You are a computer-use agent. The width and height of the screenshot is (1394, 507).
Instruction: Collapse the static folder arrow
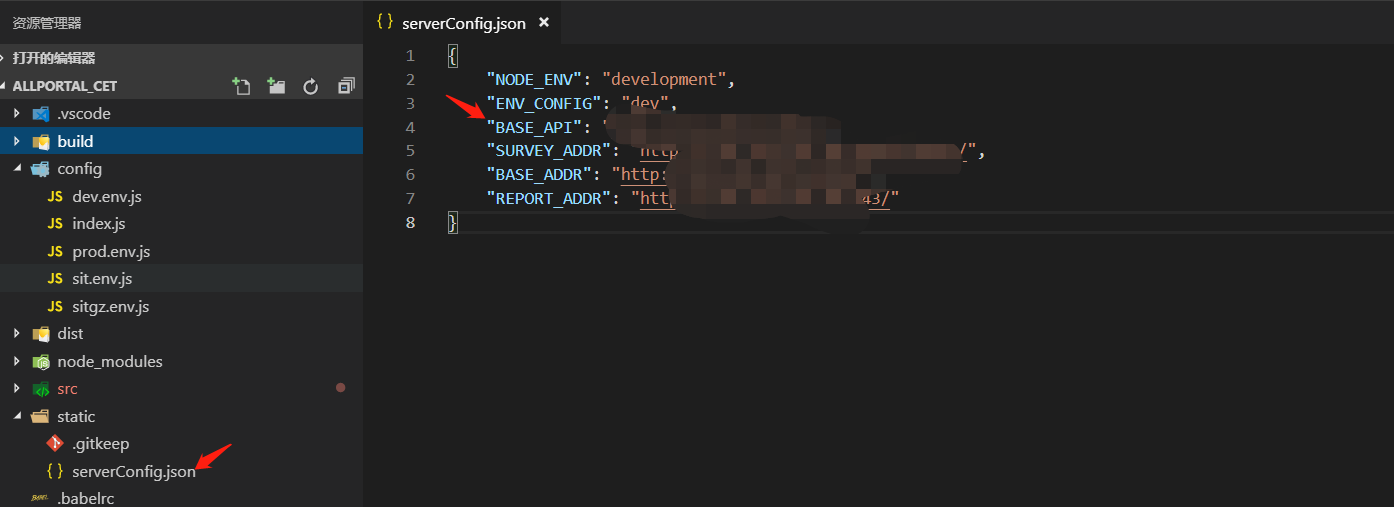point(17,416)
